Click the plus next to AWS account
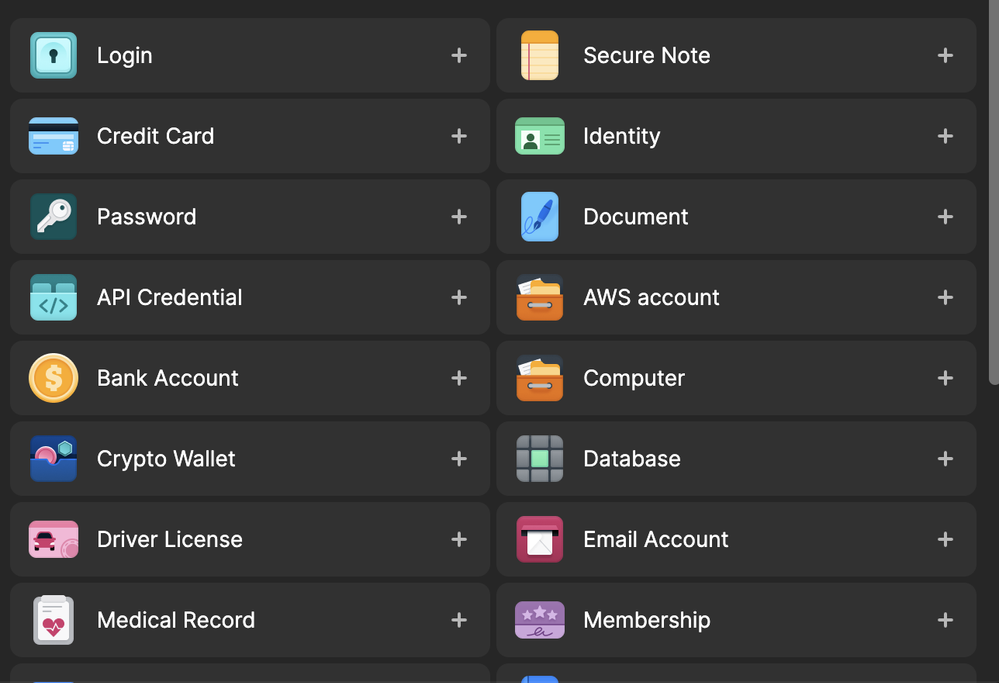Viewport: 999px width, 683px height. point(945,297)
